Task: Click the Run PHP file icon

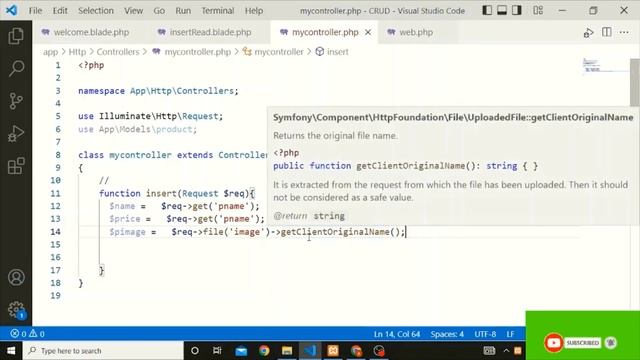Action: [588, 33]
